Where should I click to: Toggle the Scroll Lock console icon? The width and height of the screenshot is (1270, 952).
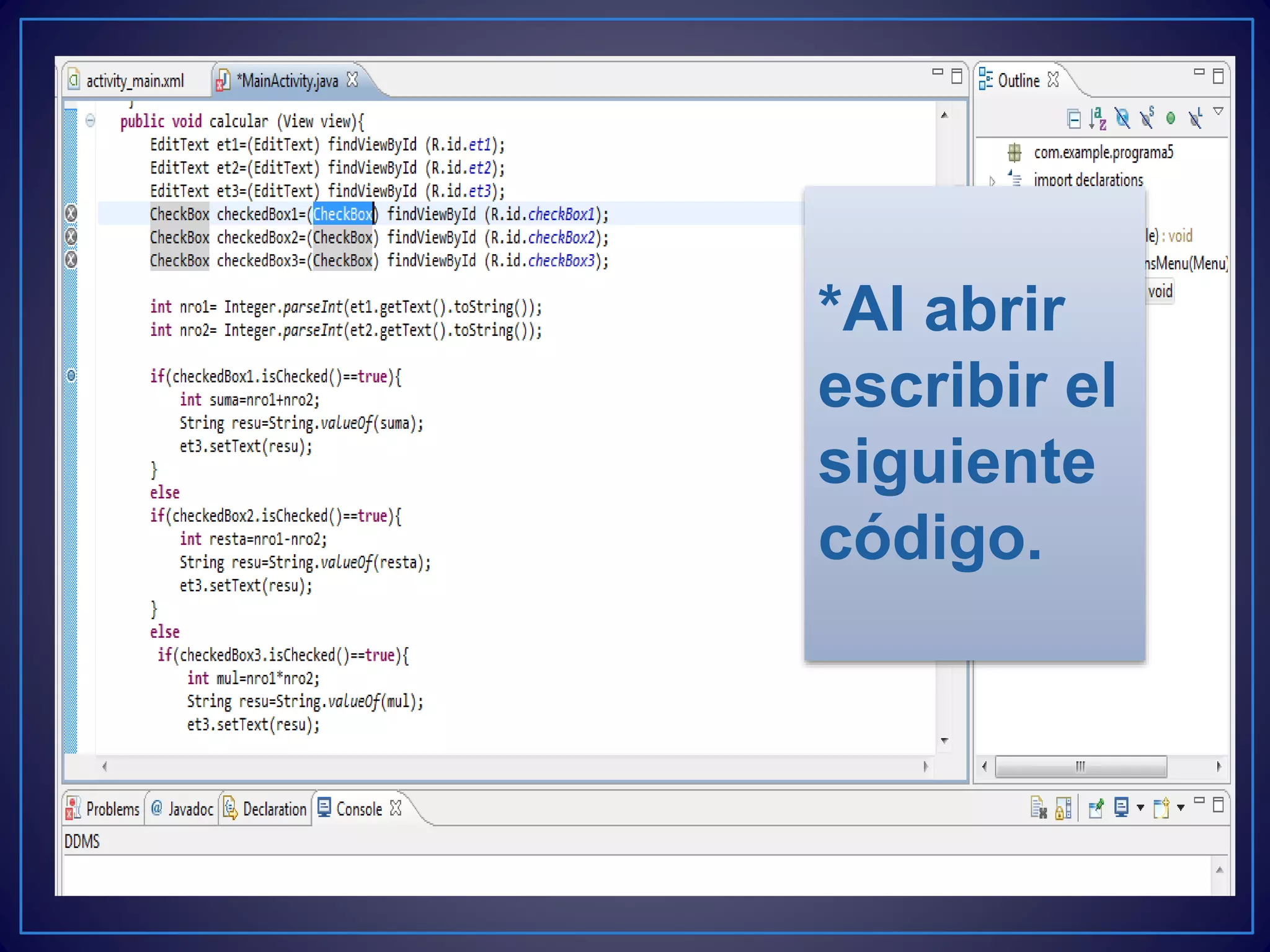click(1064, 808)
